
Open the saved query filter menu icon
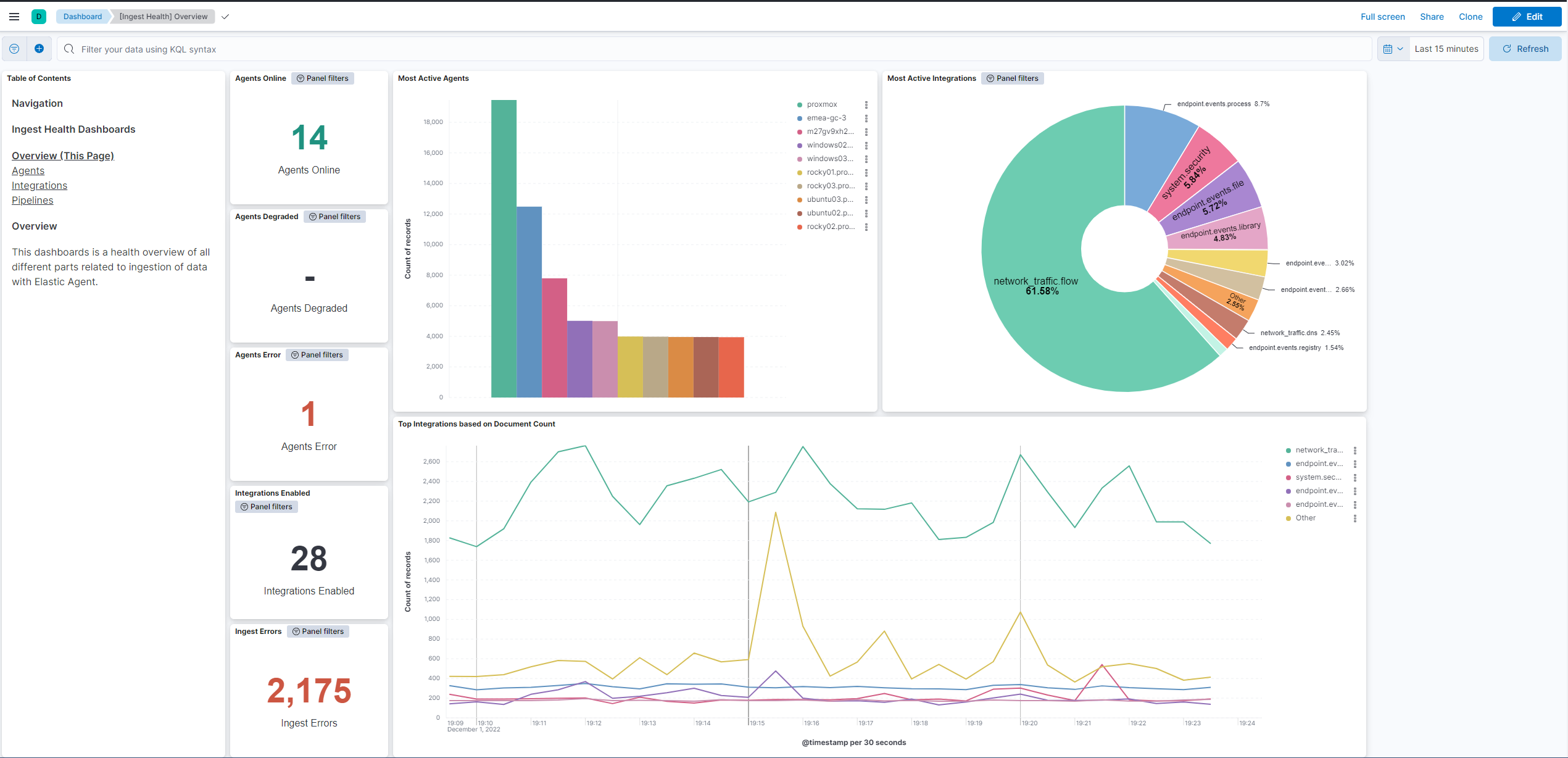point(14,49)
